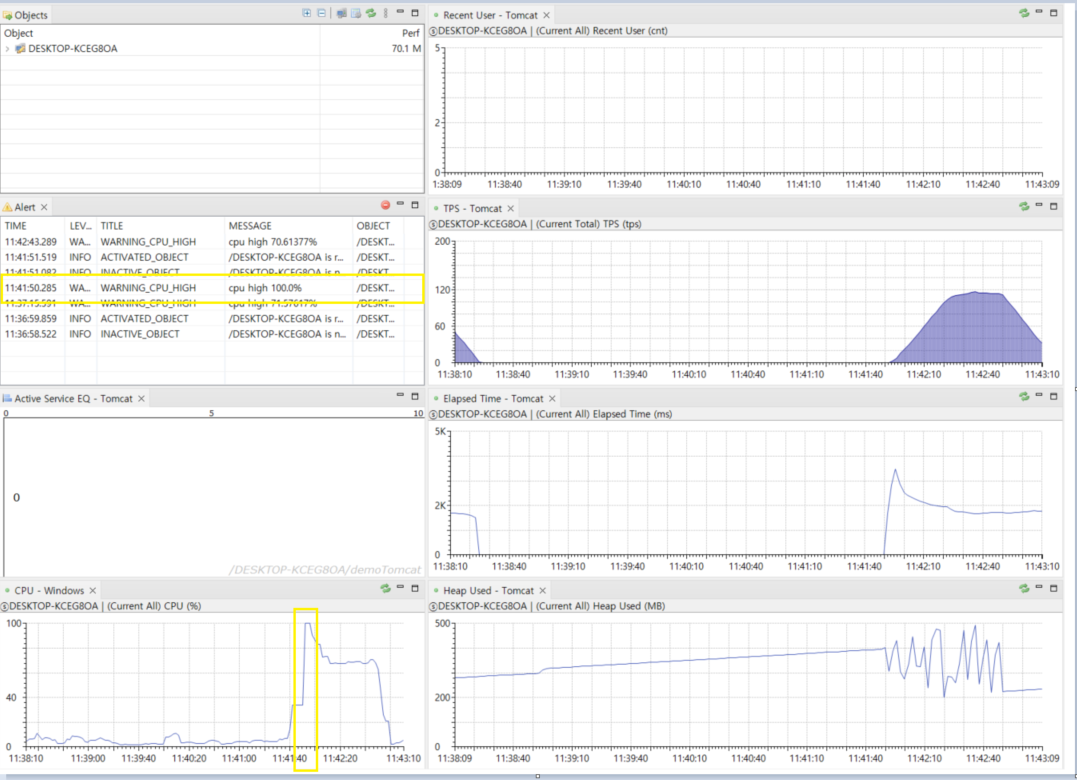Click the Perf column header in Objects panel
Screen dimensions: 1077x780
pyautogui.click(x=372, y=33)
